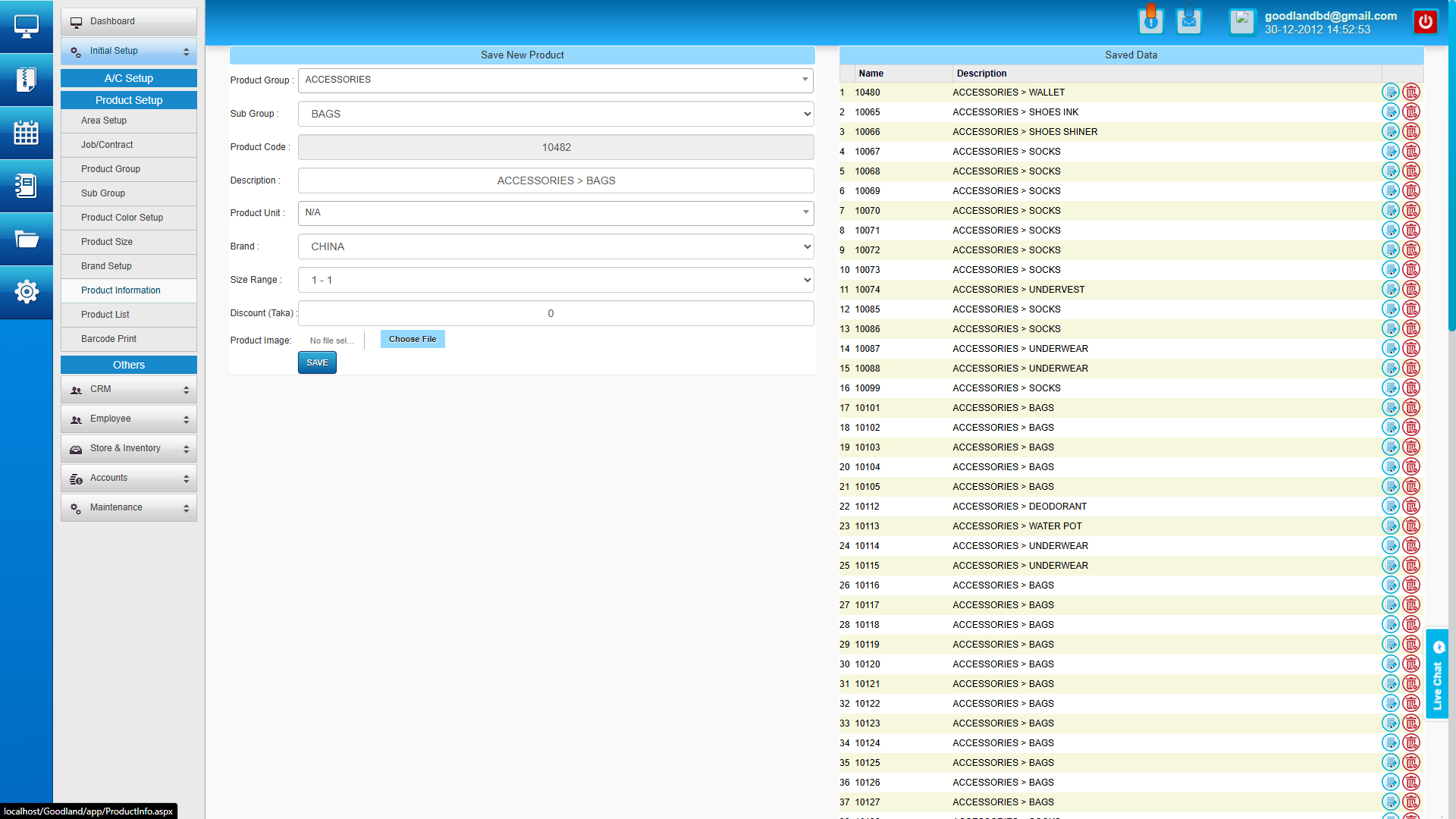Click Choose File for the Product Image

[413, 339]
